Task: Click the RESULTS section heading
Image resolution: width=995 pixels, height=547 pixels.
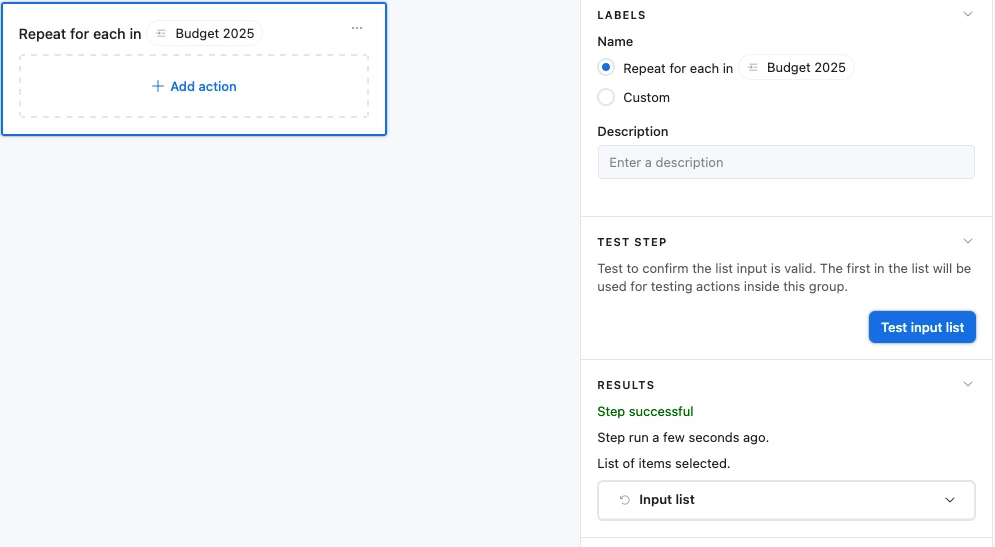Action: [626, 385]
